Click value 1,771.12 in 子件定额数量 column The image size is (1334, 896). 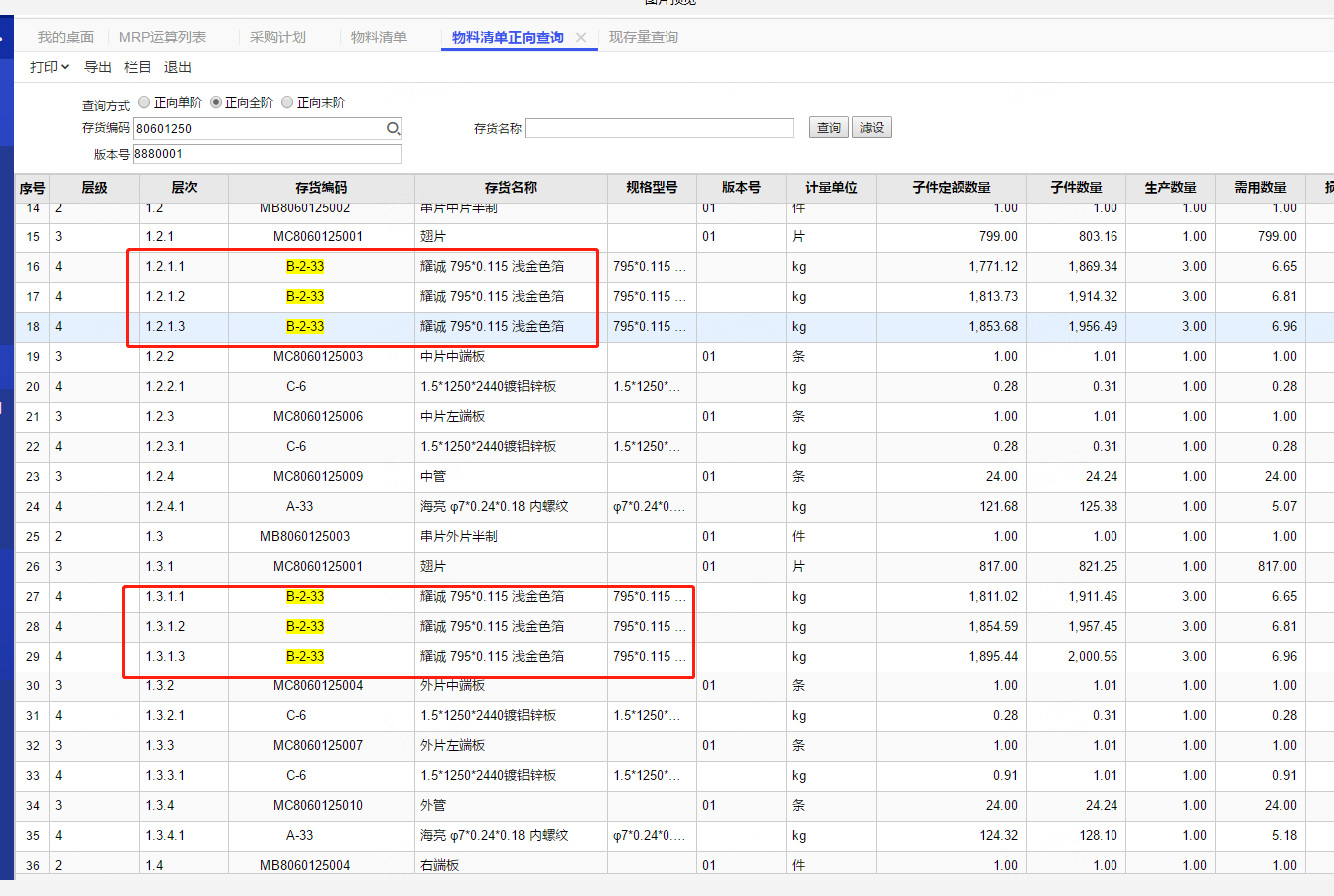(x=993, y=267)
